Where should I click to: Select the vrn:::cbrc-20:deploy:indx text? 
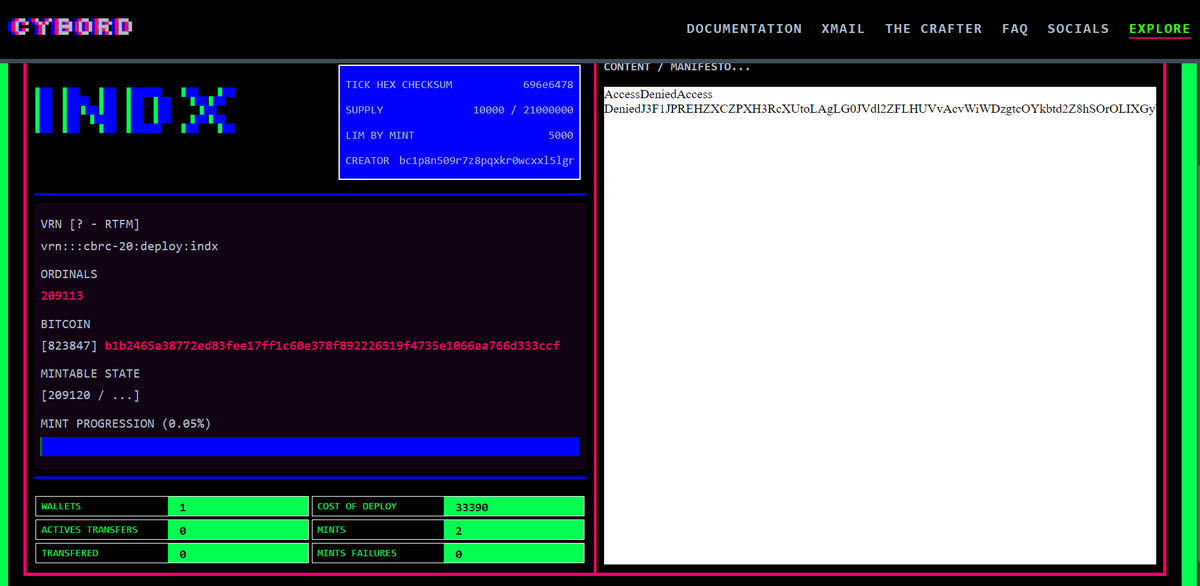[x=129, y=246]
